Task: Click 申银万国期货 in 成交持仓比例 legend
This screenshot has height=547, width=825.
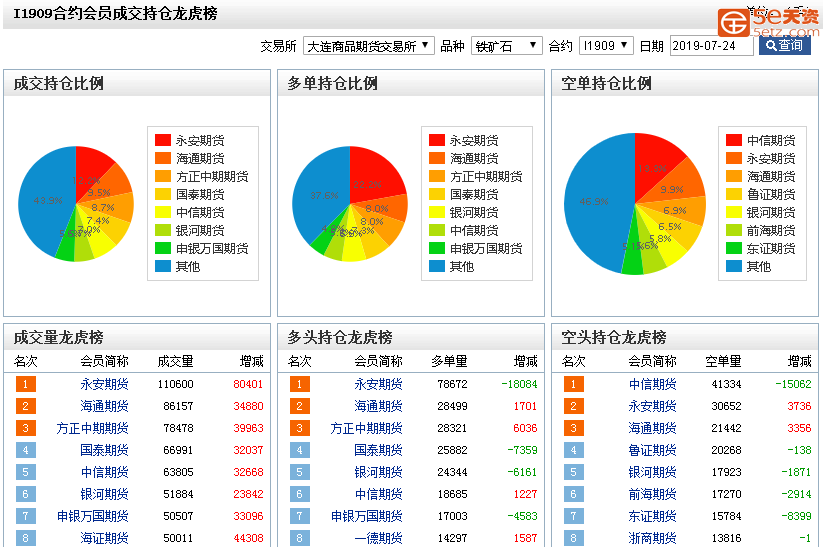Action: (x=212, y=248)
